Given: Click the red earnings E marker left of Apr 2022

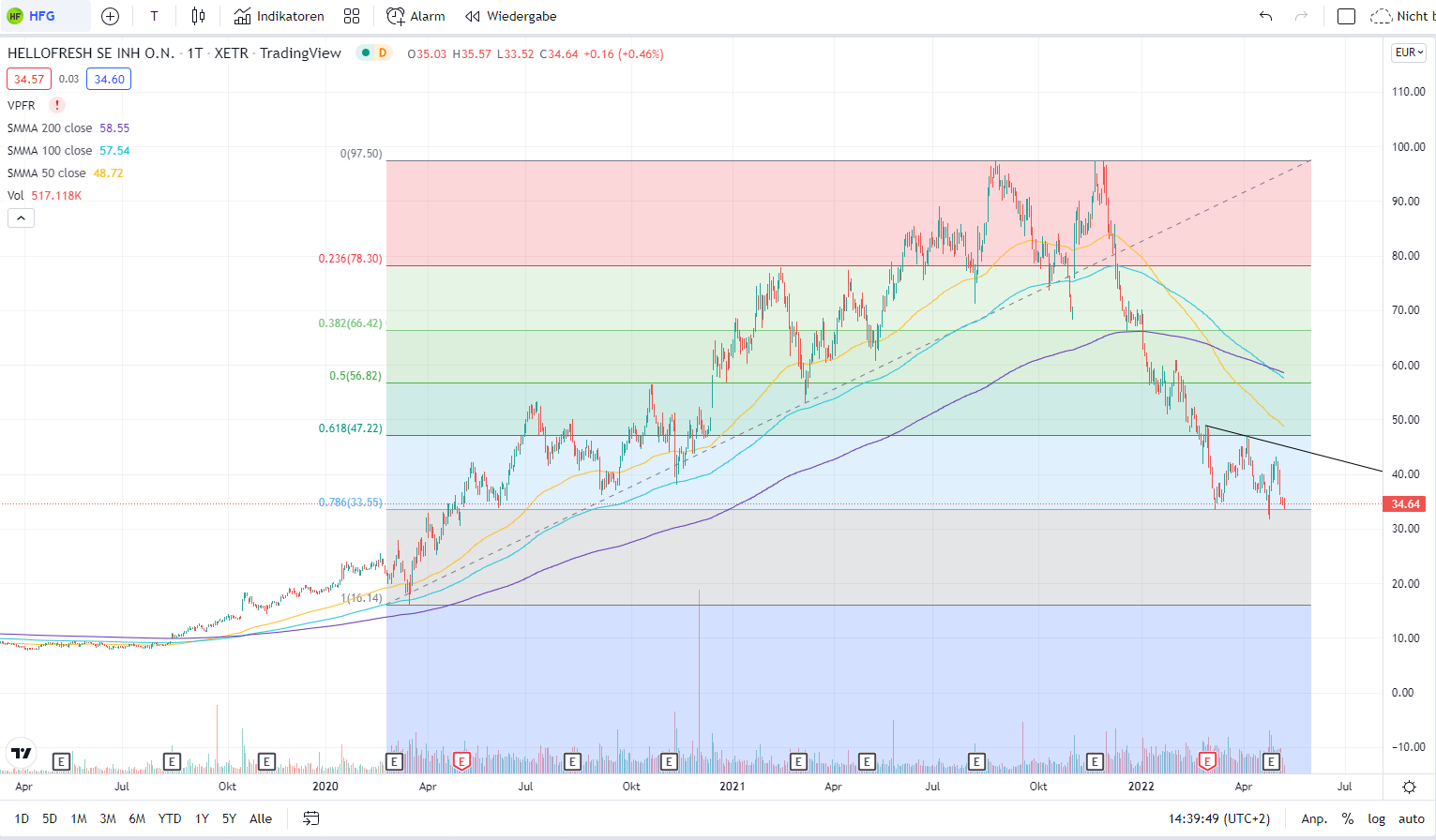Looking at the screenshot, I should 1208,761.
